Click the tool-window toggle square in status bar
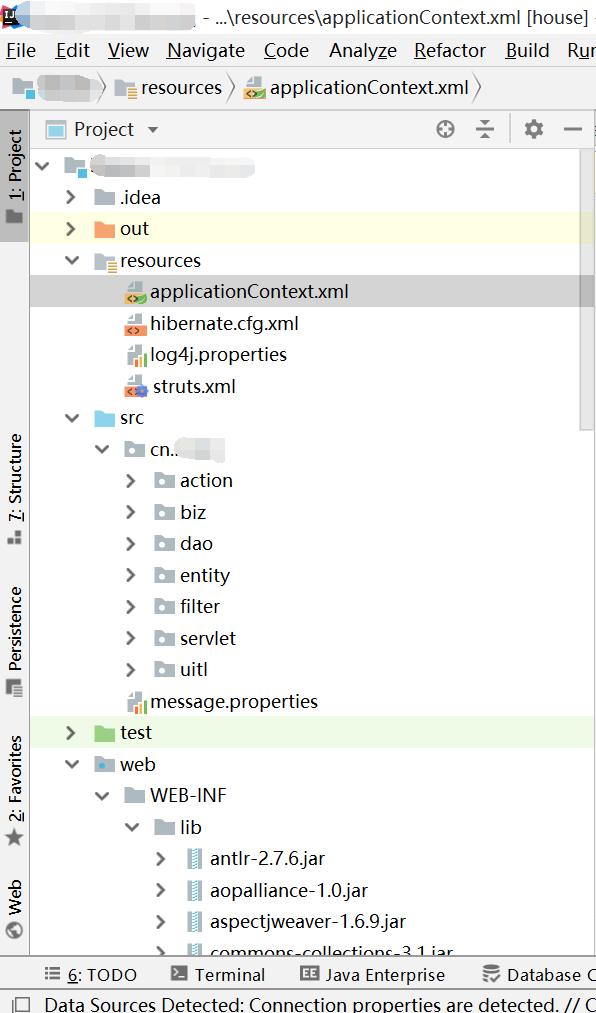The height and width of the screenshot is (1013, 596). pyautogui.click(x=22, y=1005)
